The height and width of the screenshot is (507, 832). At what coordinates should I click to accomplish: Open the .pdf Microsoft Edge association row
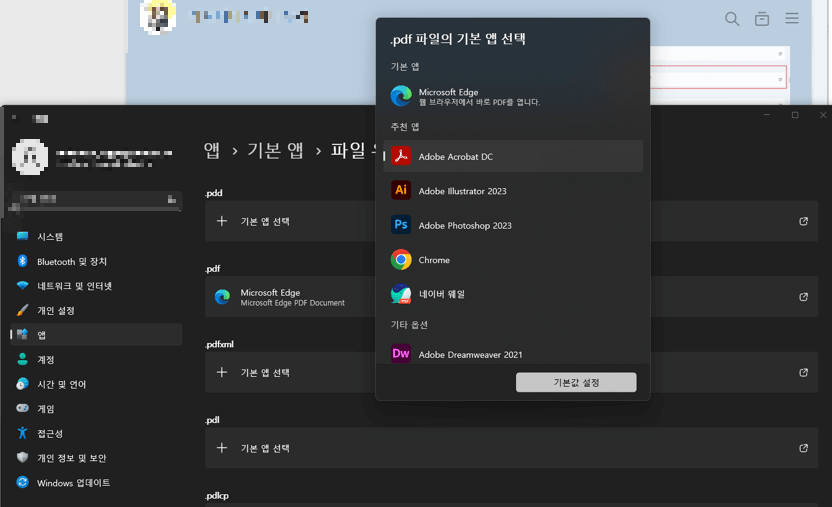coord(512,297)
